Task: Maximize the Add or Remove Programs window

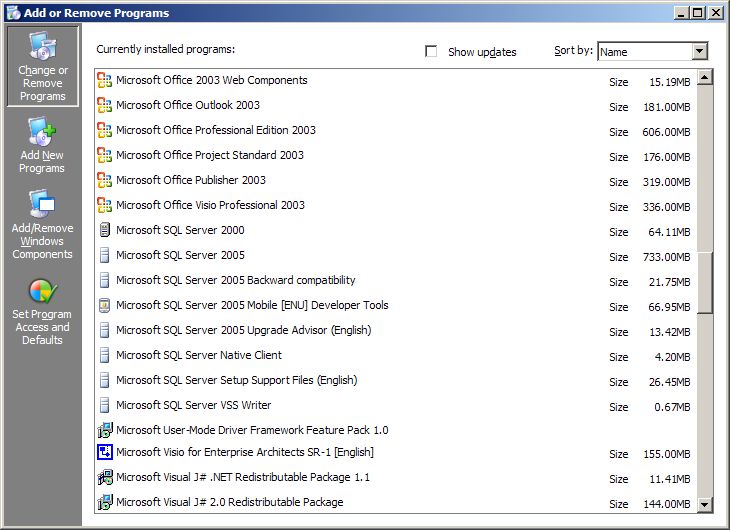Action: pos(697,13)
